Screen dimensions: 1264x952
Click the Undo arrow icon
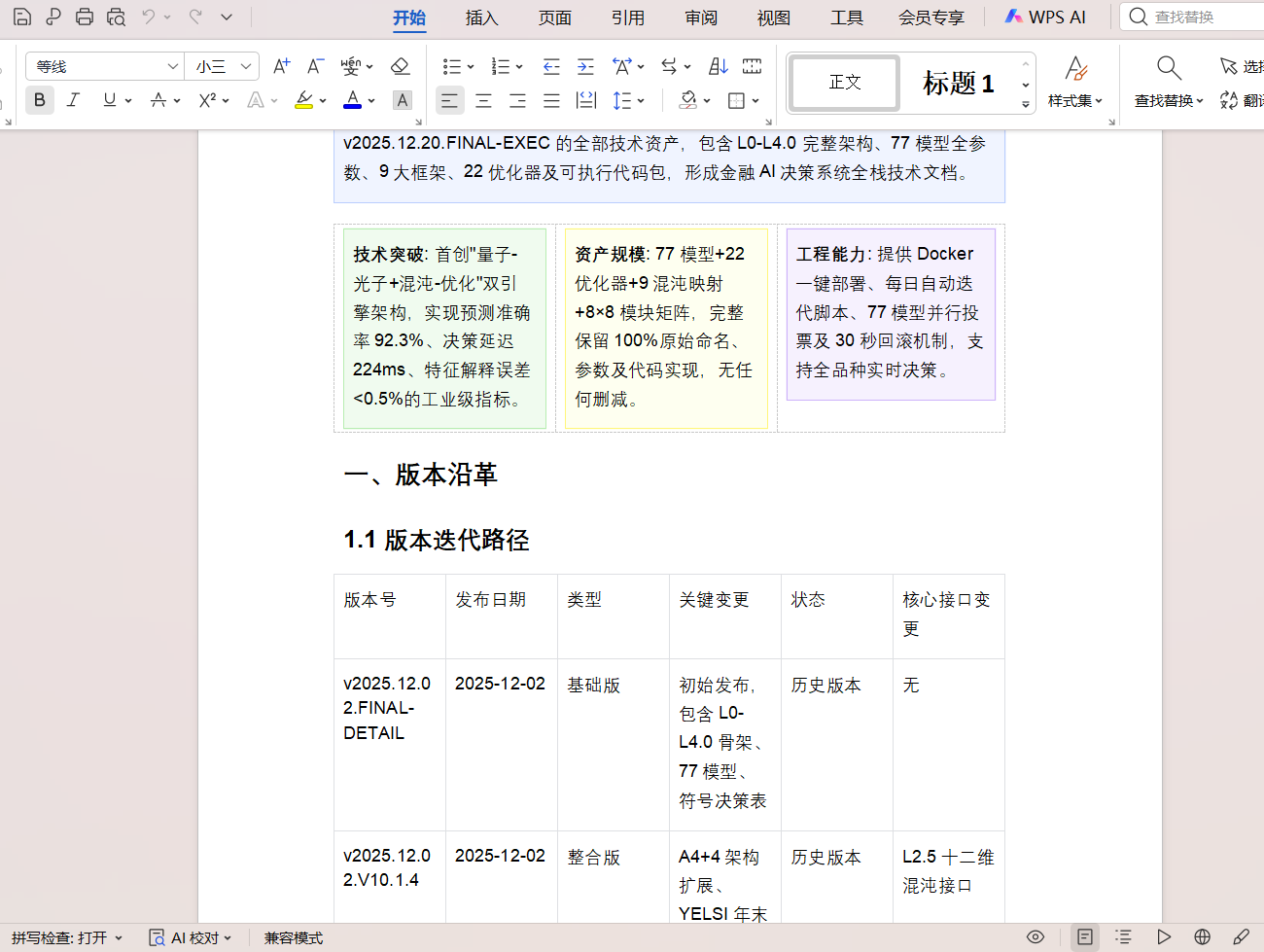coord(148,17)
